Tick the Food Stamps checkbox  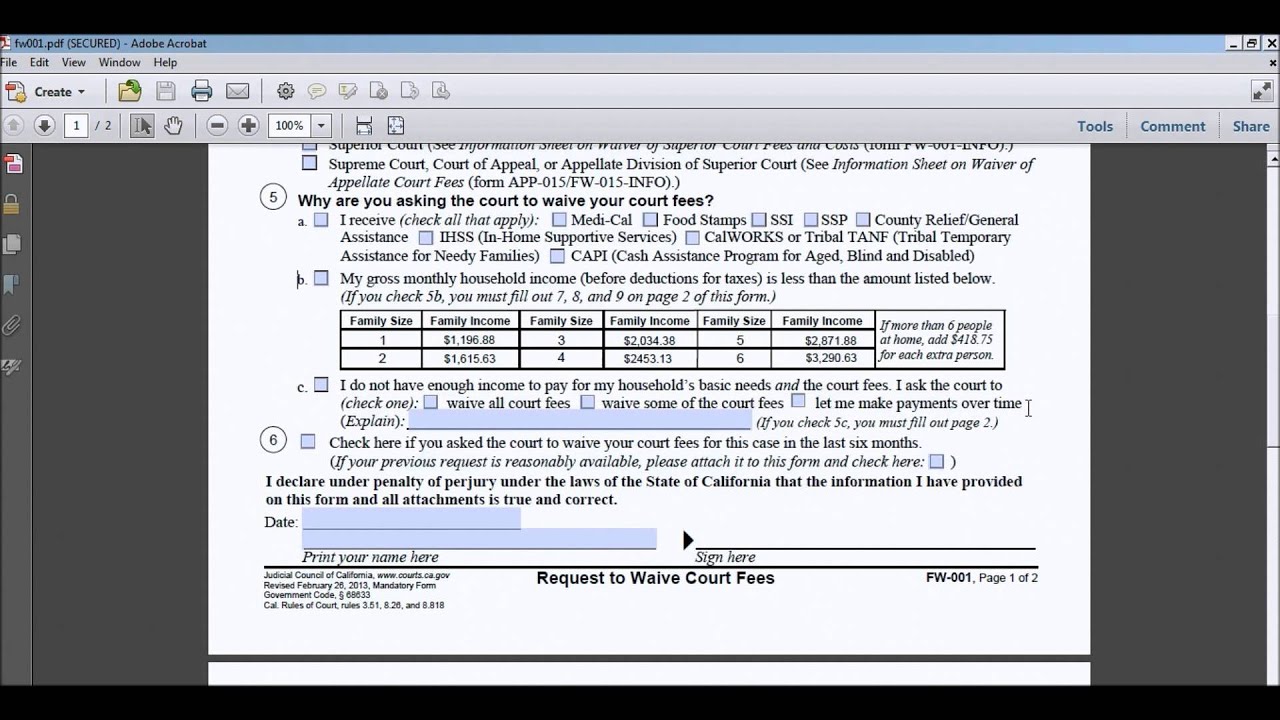point(650,220)
